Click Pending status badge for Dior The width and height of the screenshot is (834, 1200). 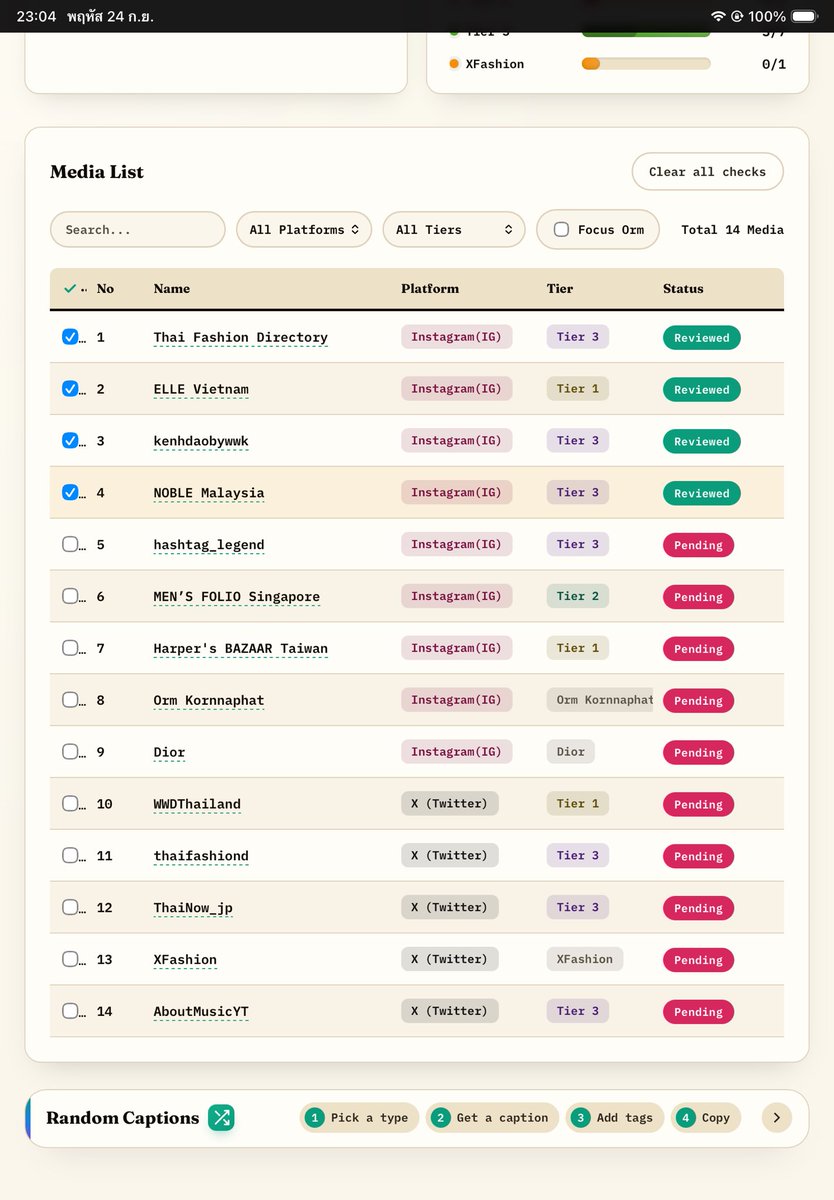pyautogui.click(x=698, y=753)
